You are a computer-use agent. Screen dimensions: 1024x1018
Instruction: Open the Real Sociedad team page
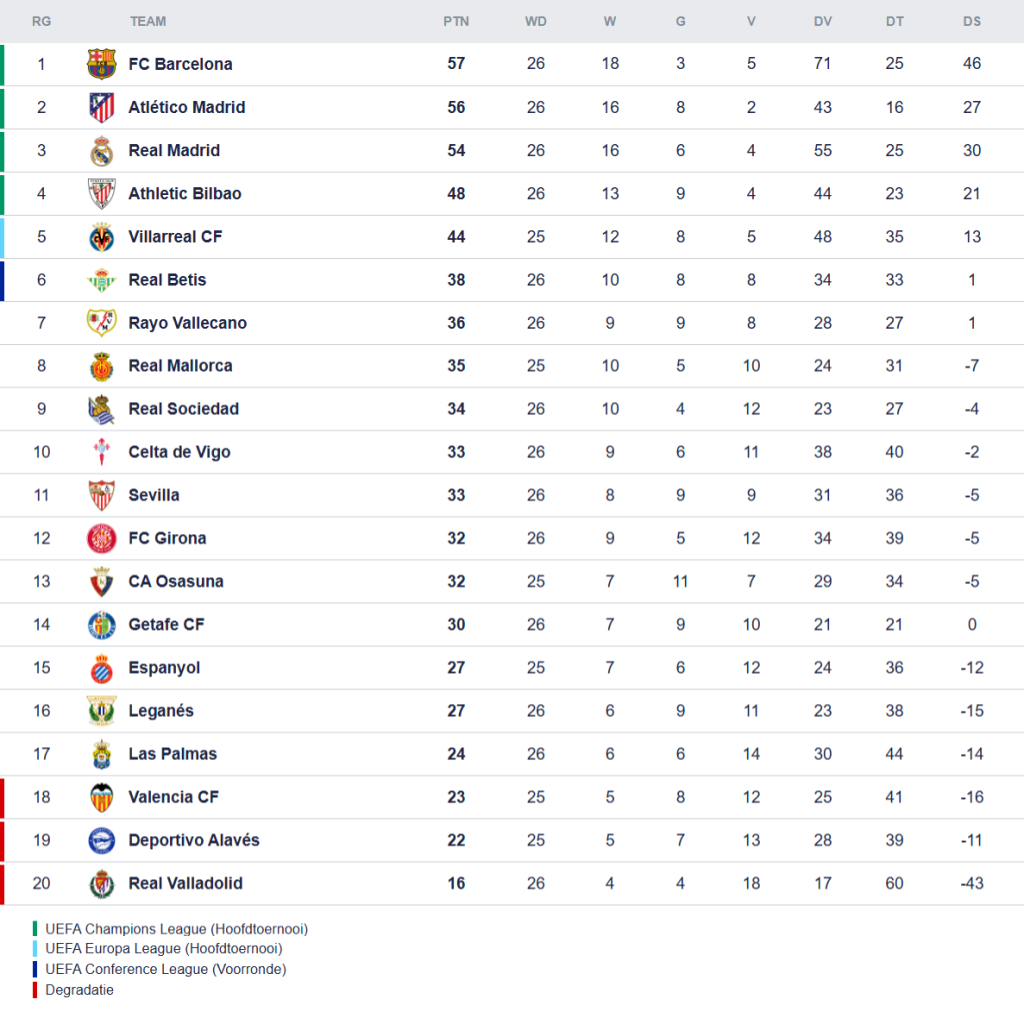click(x=183, y=409)
